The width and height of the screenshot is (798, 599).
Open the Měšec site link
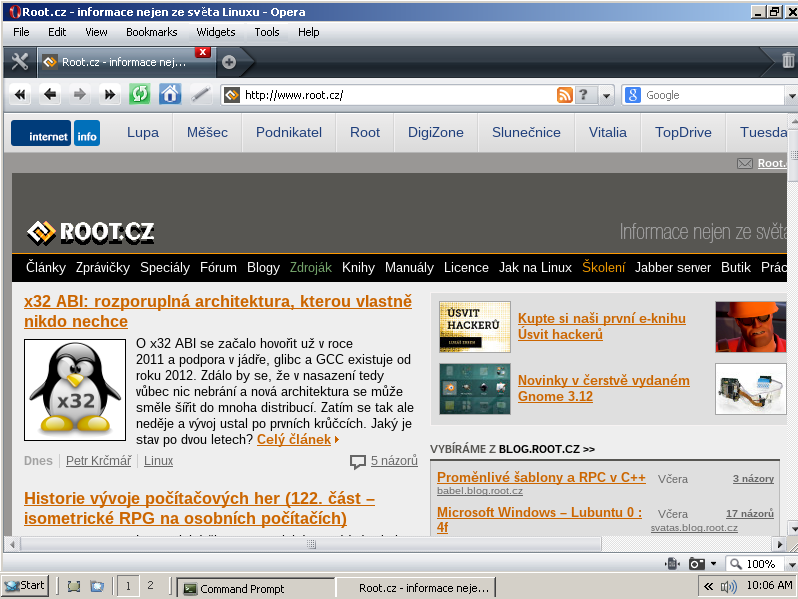(x=207, y=132)
